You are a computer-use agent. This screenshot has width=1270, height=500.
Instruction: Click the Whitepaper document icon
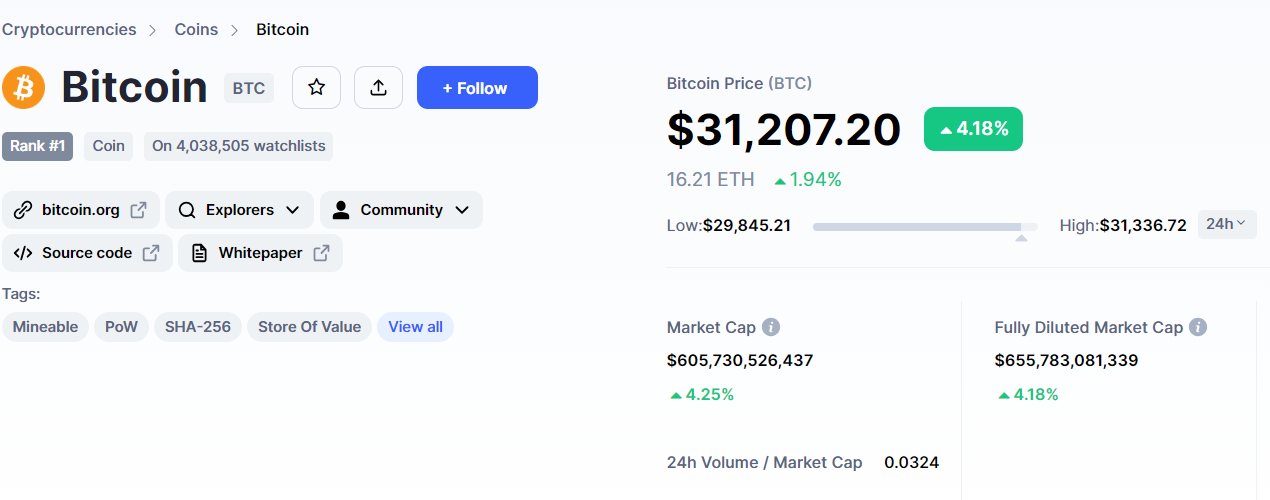pyautogui.click(x=199, y=253)
